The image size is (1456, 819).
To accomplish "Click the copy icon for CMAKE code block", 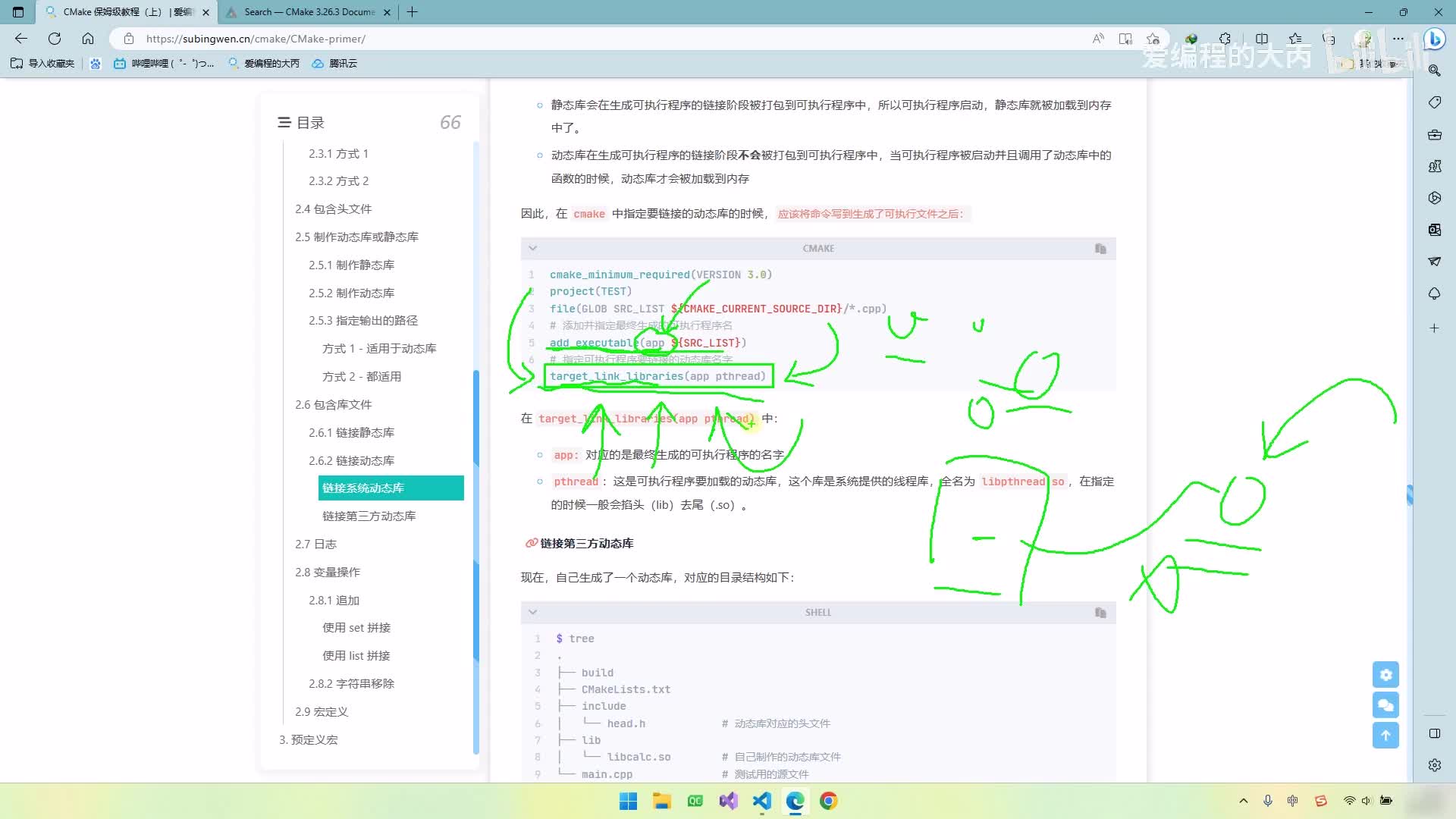I will (x=1100, y=248).
